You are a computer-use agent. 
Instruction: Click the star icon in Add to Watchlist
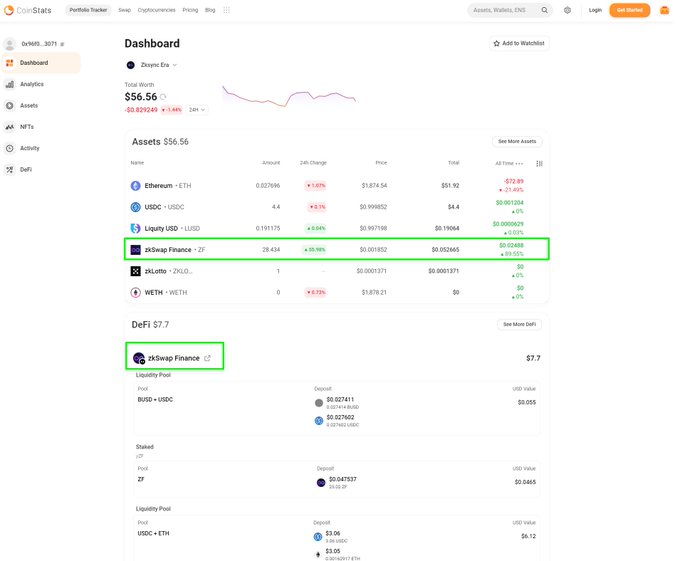497,43
